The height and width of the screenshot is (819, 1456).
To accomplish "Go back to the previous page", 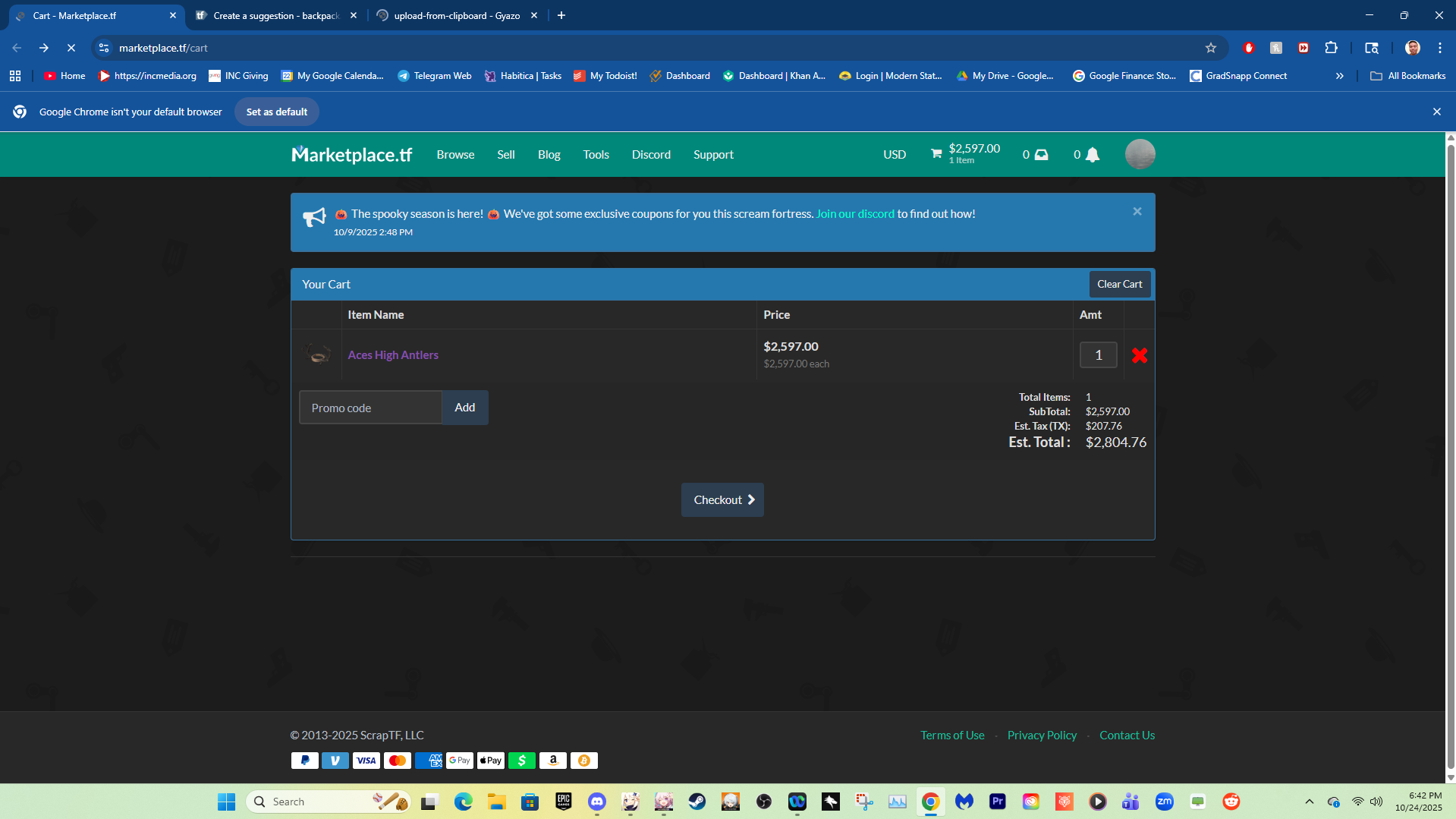I will click(17, 48).
